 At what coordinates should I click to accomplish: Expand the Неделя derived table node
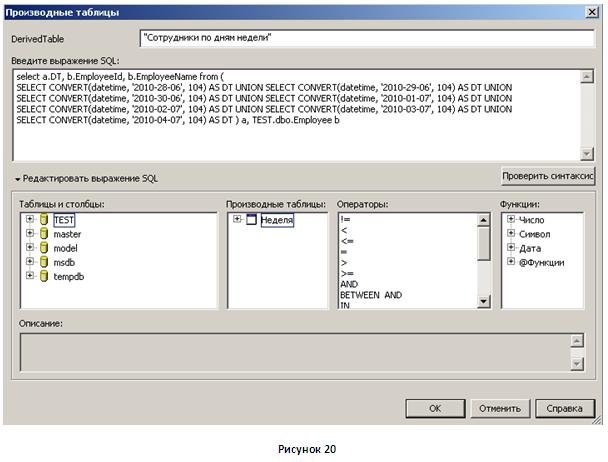pyautogui.click(x=237, y=219)
